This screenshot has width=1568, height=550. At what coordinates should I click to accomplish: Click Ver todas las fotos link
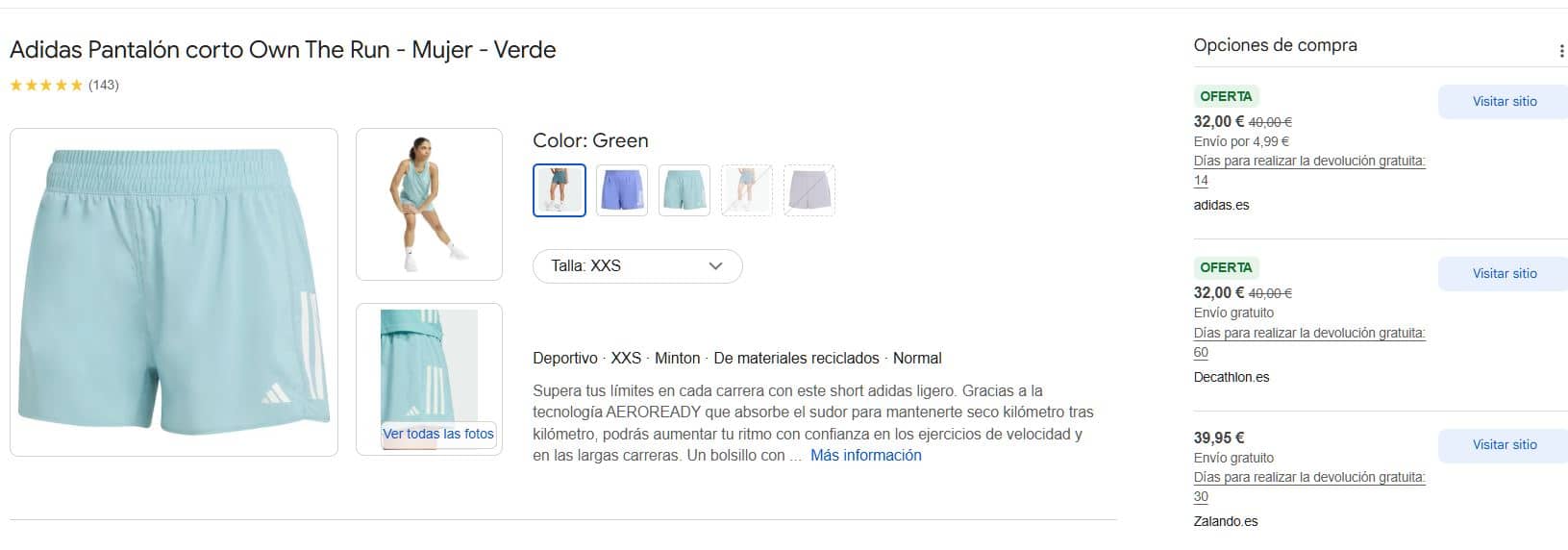(438, 434)
